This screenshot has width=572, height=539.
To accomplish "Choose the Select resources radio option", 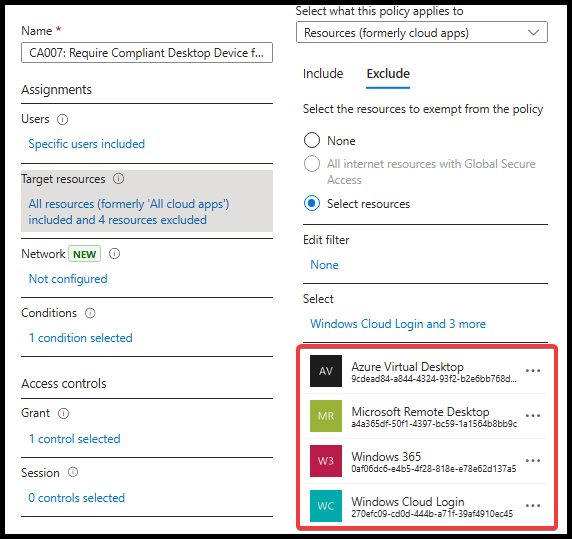I will [x=312, y=203].
